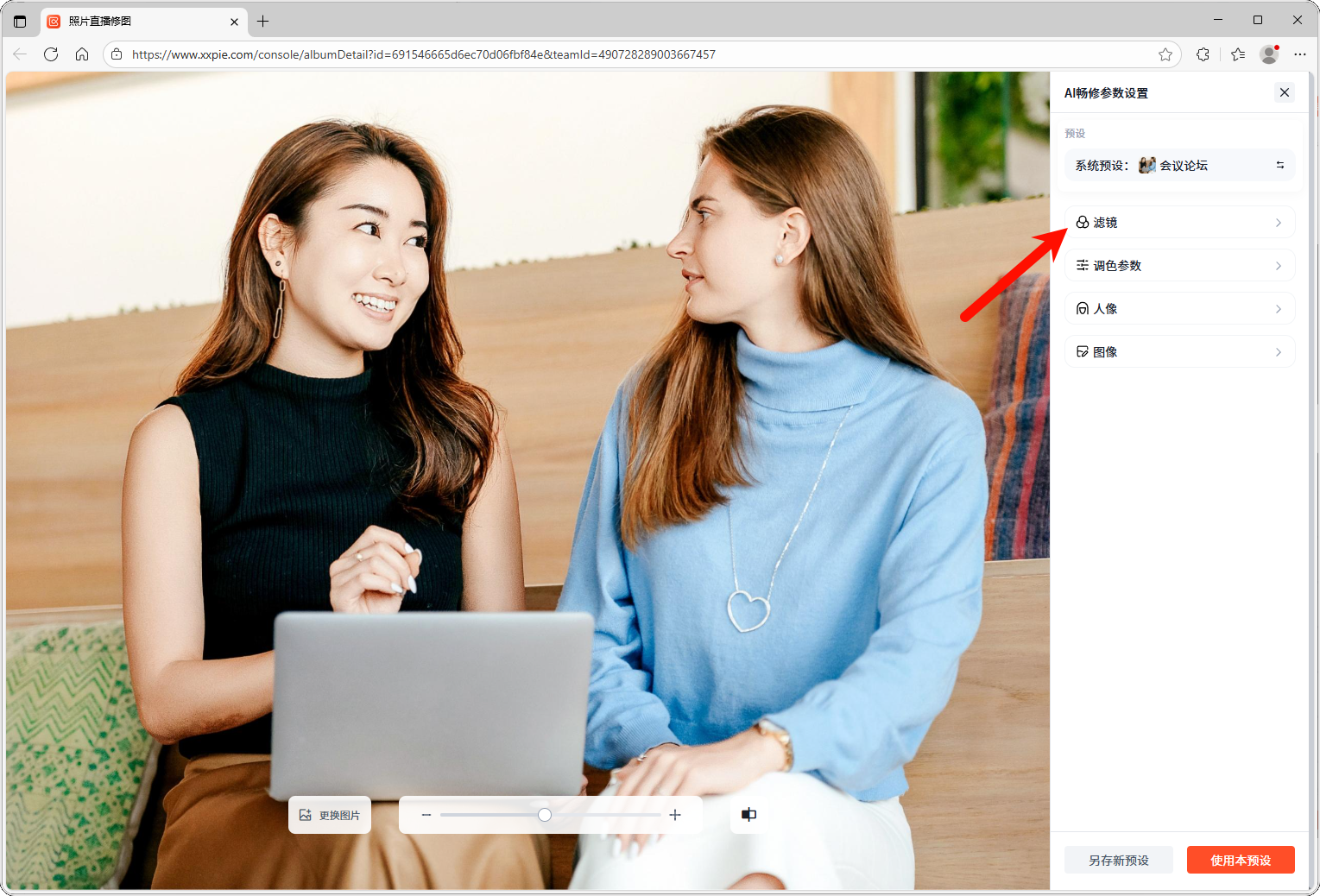
Task: Click 另存新预设 save as new preset
Action: 1118,860
